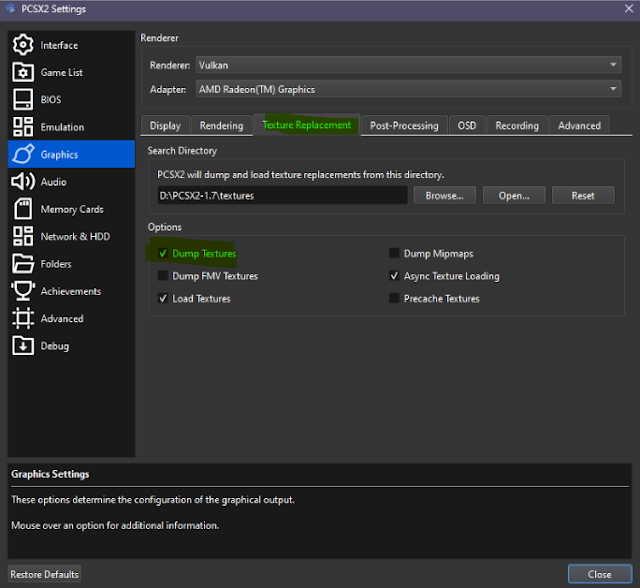Select Debug label in sidebar

55,346
